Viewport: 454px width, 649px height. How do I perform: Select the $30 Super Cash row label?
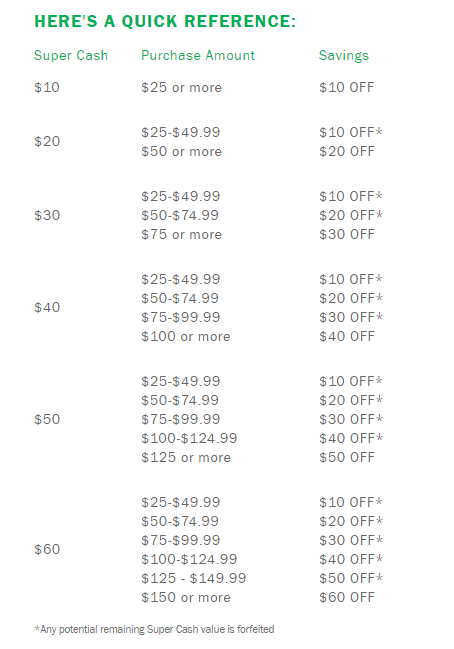[47, 215]
